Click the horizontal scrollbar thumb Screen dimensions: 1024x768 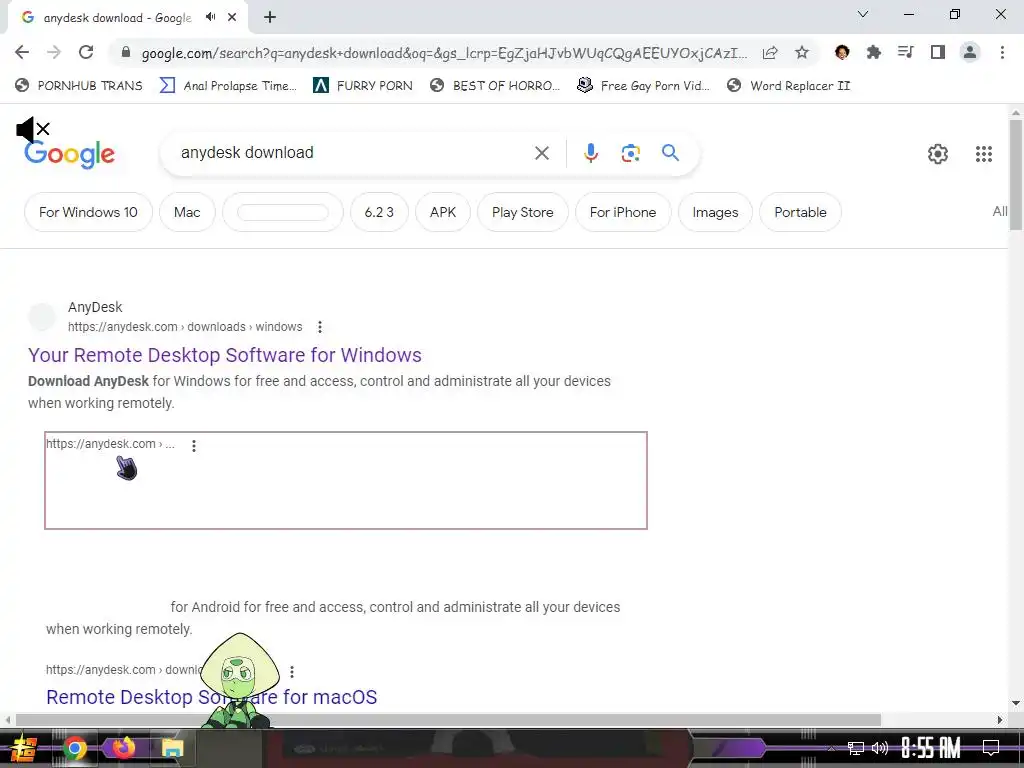coord(448,720)
